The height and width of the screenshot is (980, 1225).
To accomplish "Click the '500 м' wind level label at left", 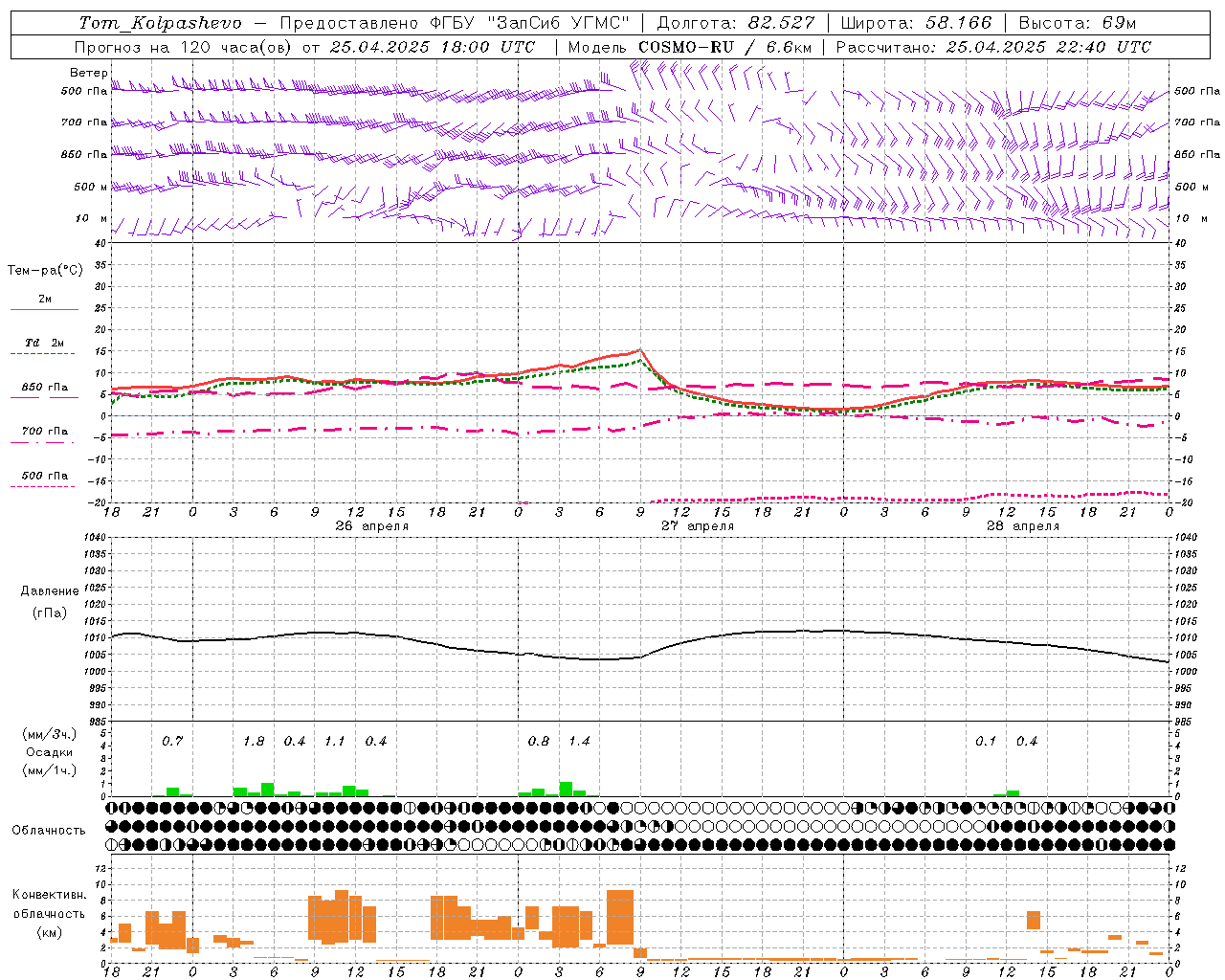I will pyautogui.click(x=92, y=187).
